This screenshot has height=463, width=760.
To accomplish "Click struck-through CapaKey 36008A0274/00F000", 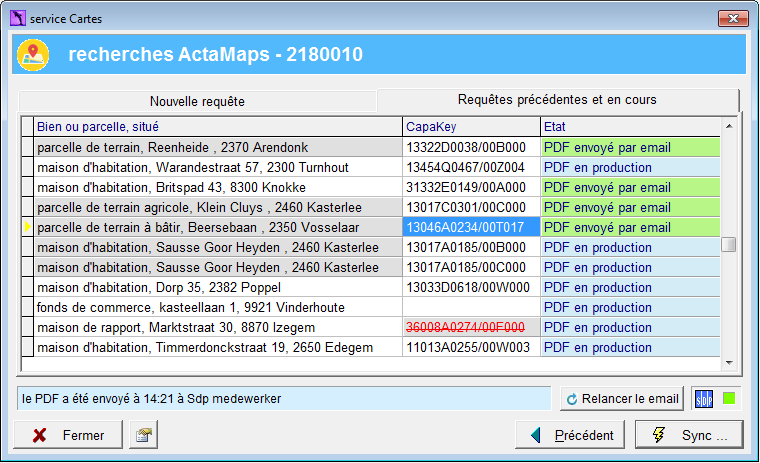I will (471, 327).
